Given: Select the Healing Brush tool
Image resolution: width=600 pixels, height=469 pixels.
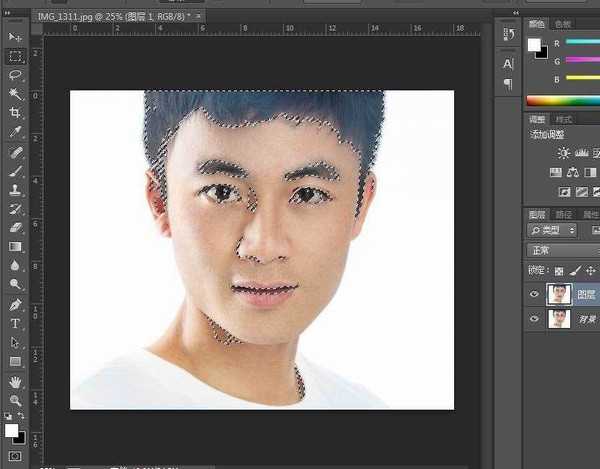Looking at the screenshot, I should [15, 153].
